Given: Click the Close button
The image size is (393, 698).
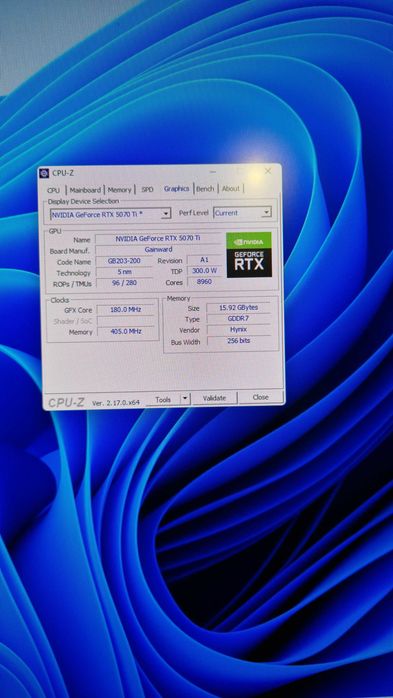Looking at the screenshot, I should click(x=260, y=397).
